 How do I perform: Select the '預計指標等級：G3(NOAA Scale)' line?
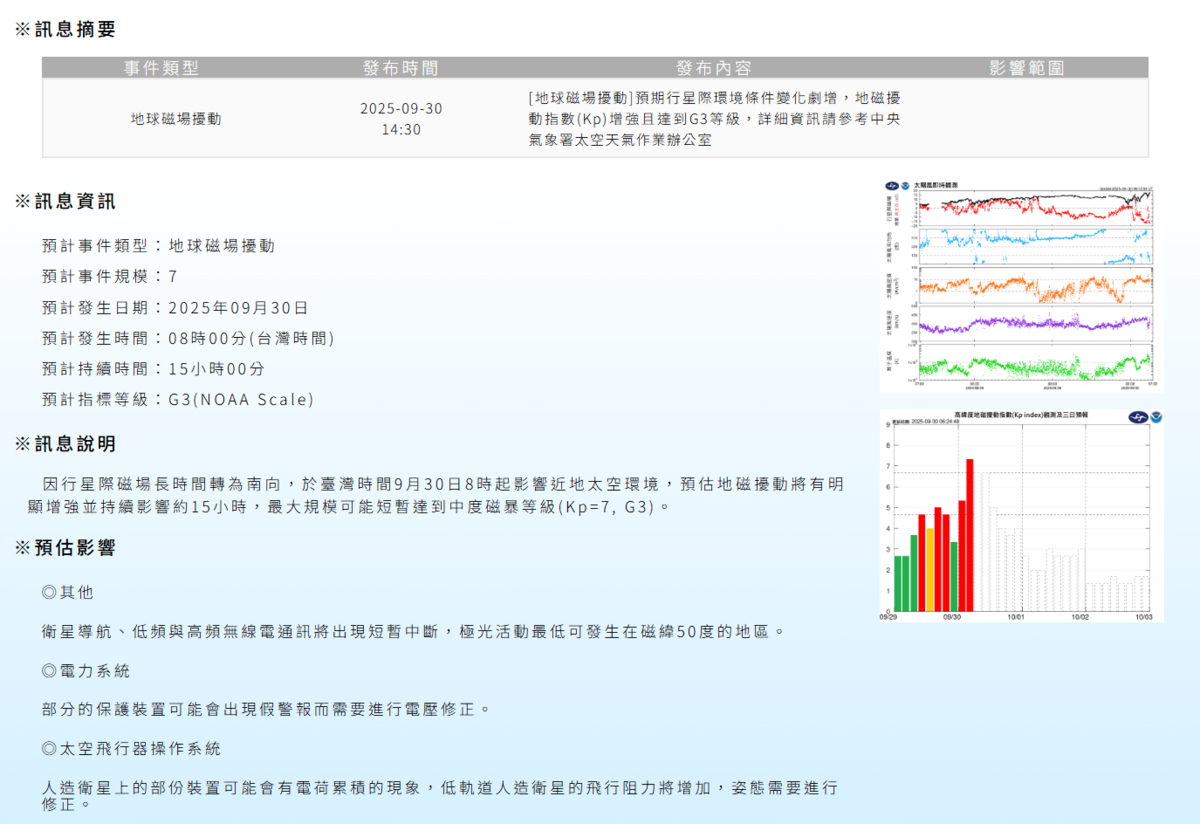[x=178, y=399]
